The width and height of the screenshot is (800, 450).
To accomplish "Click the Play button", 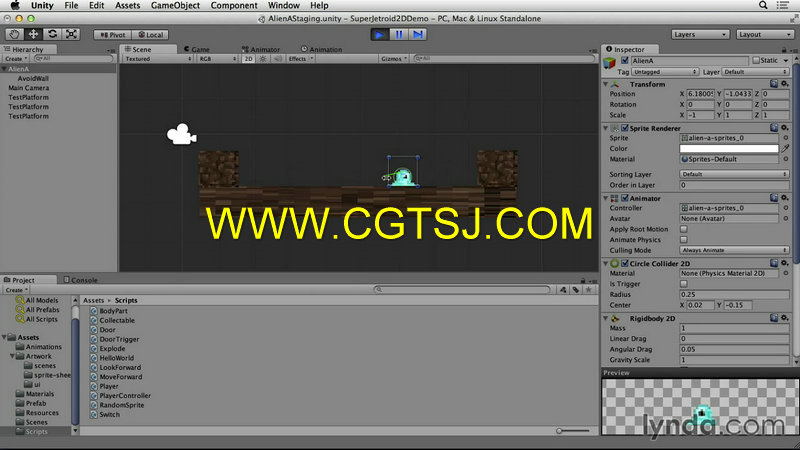I will tap(379, 35).
